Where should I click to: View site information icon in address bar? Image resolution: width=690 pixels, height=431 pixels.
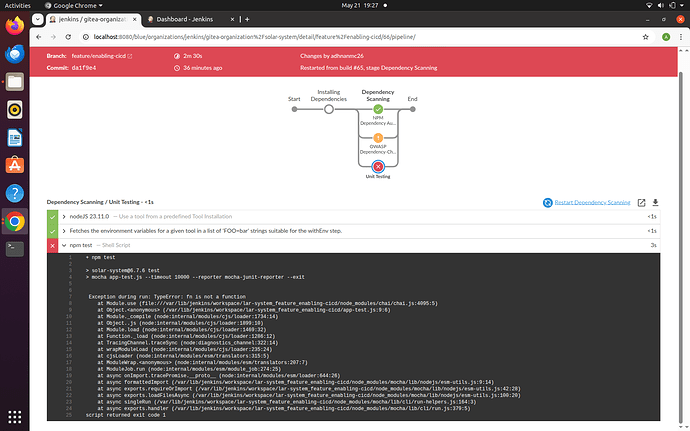click(86, 37)
